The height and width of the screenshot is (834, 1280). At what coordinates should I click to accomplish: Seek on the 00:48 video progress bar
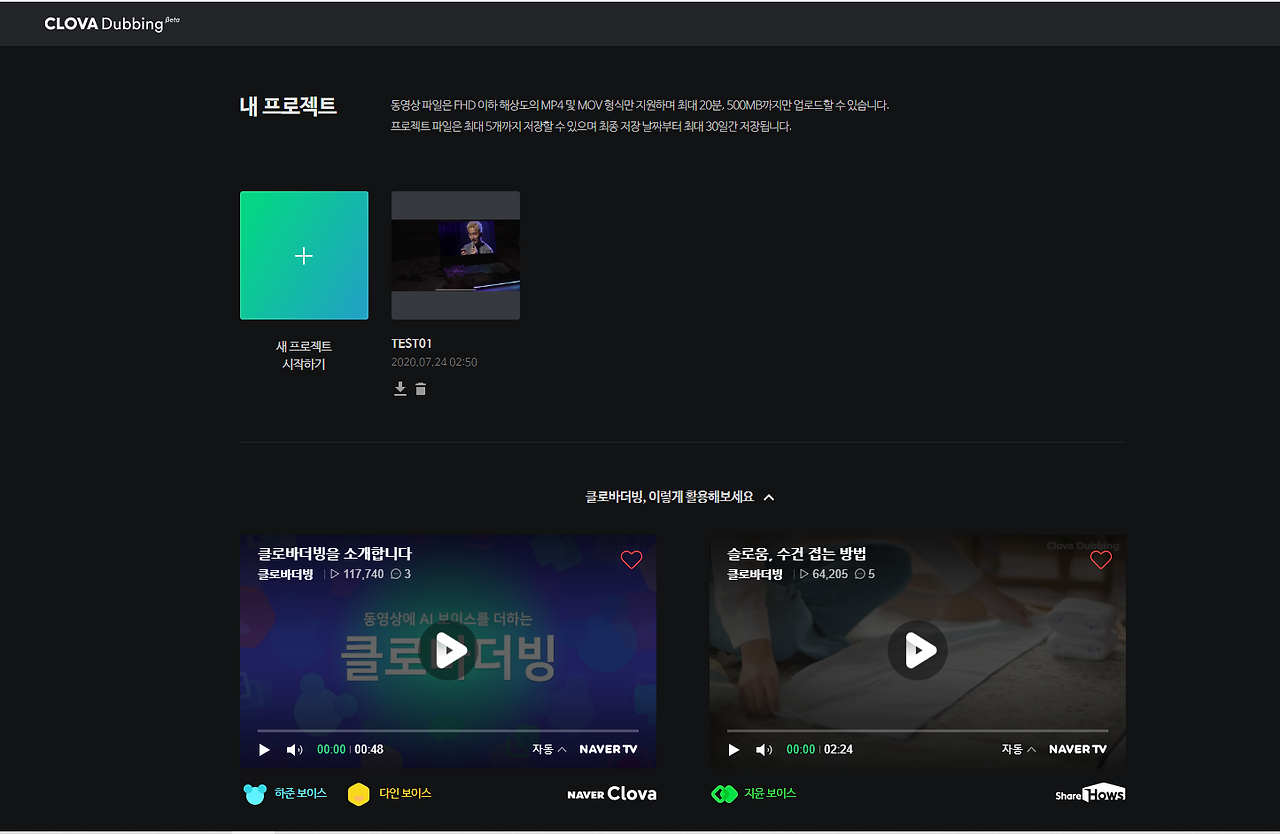tap(448, 731)
